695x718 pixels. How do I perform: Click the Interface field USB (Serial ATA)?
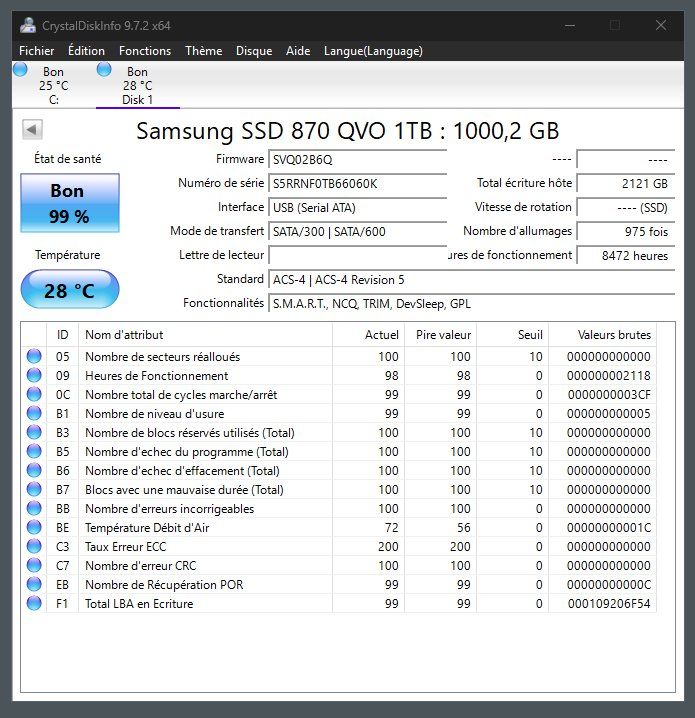[357, 207]
